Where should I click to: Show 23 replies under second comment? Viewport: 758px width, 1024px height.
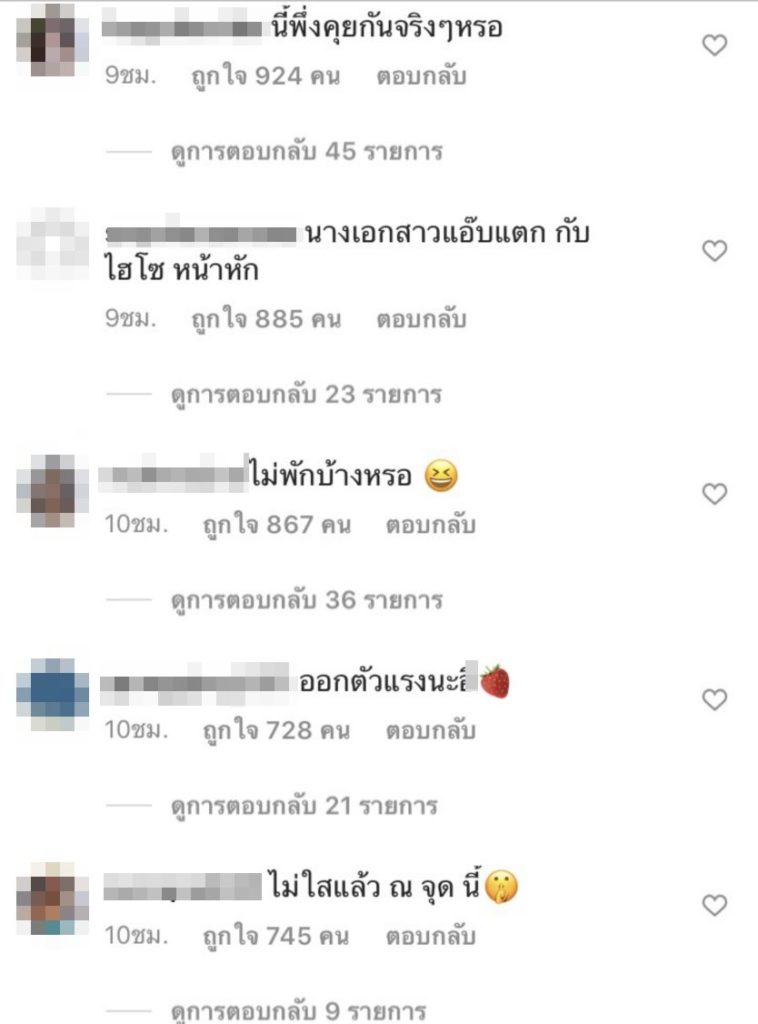(x=307, y=394)
